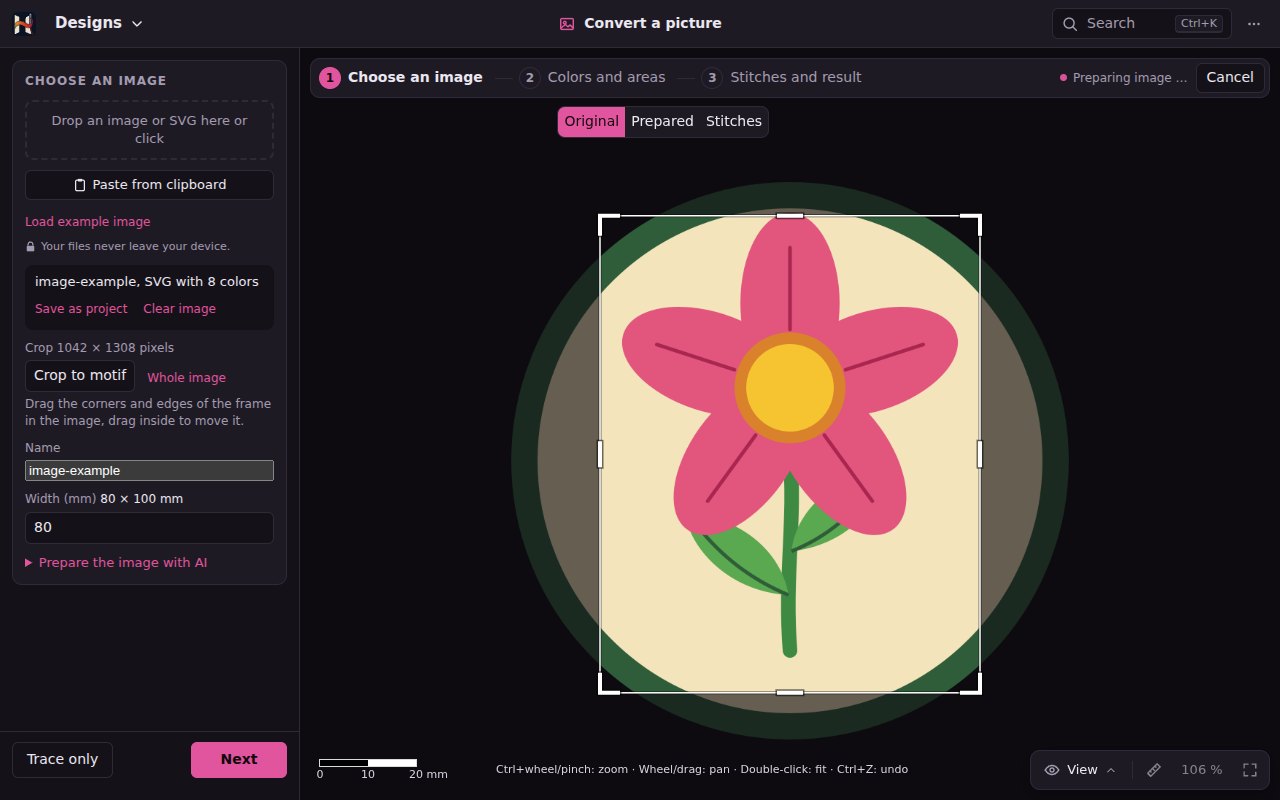Click the app logo icon
The height and width of the screenshot is (800, 1280).
click(x=23, y=23)
